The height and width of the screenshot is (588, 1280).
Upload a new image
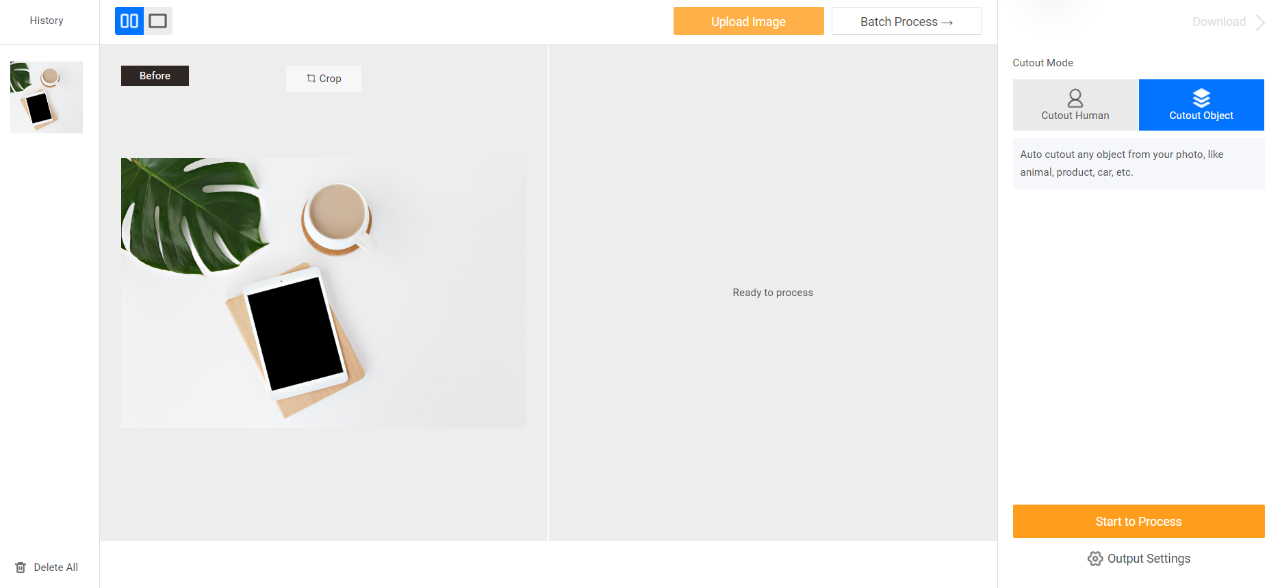(x=748, y=21)
